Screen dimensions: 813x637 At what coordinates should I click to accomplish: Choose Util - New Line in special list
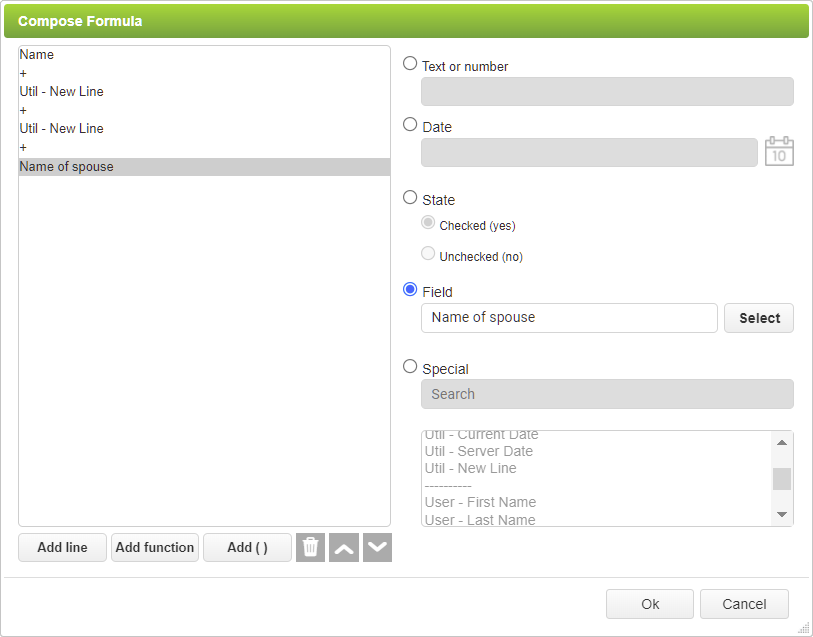click(597, 468)
